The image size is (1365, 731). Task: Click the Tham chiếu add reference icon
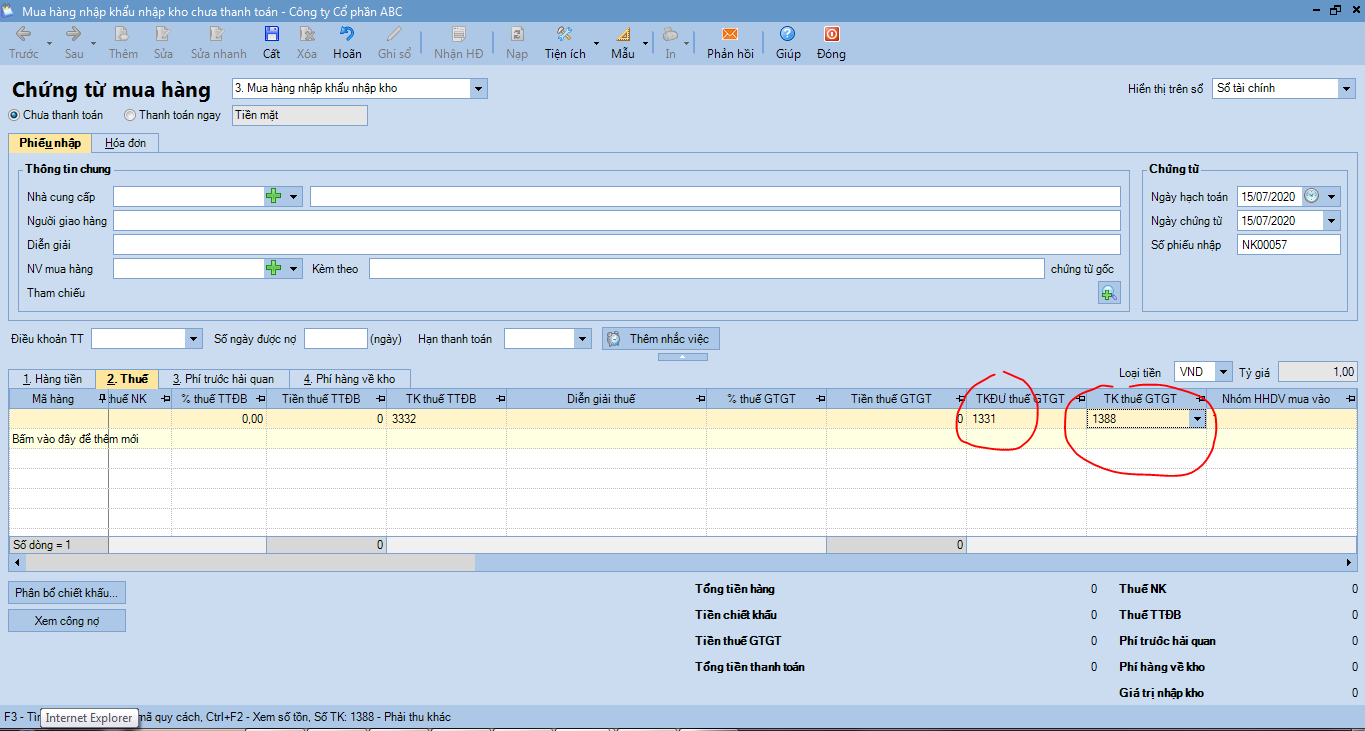(x=1109, y=293)
